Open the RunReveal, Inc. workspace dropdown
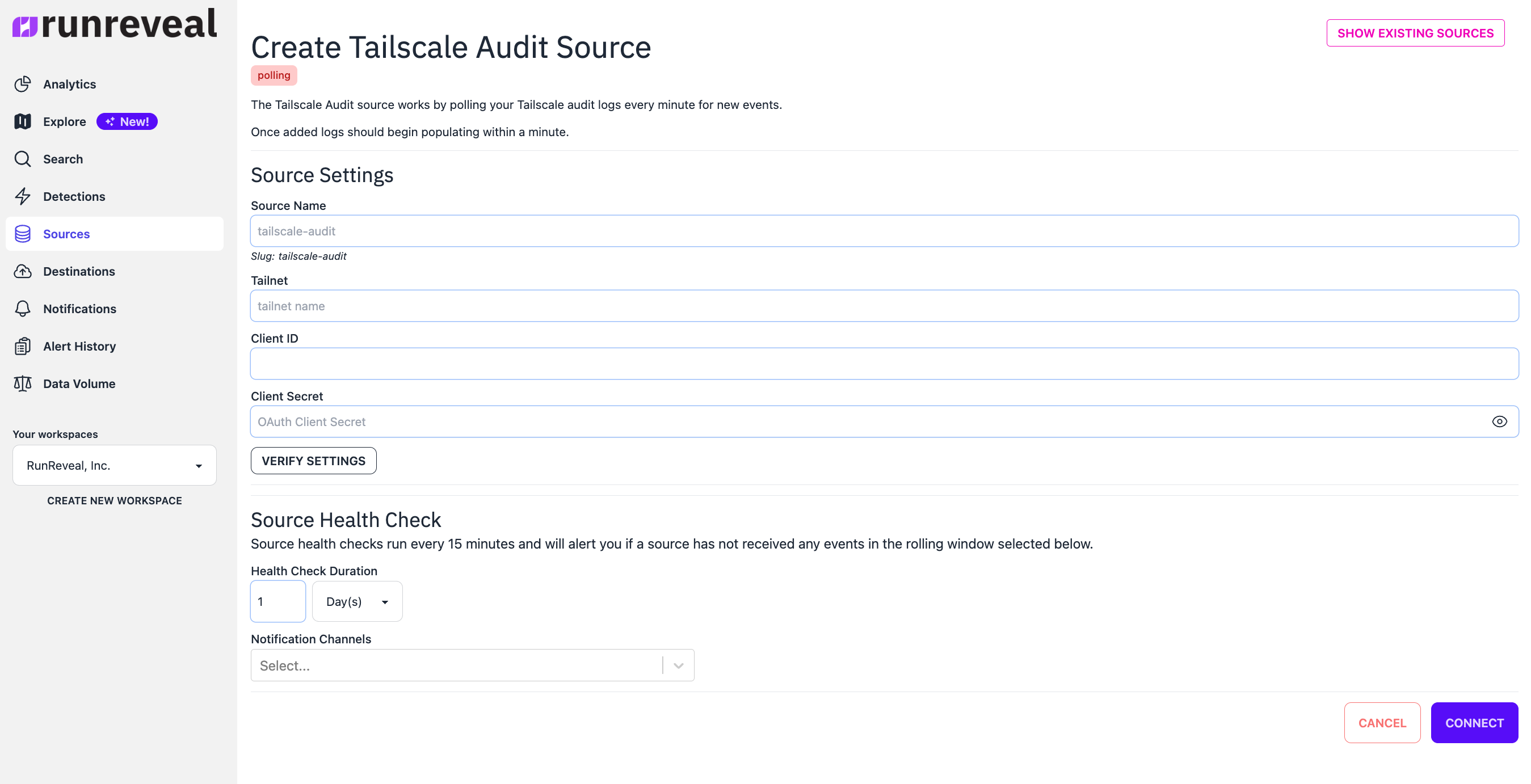 [x=114, y=465]
